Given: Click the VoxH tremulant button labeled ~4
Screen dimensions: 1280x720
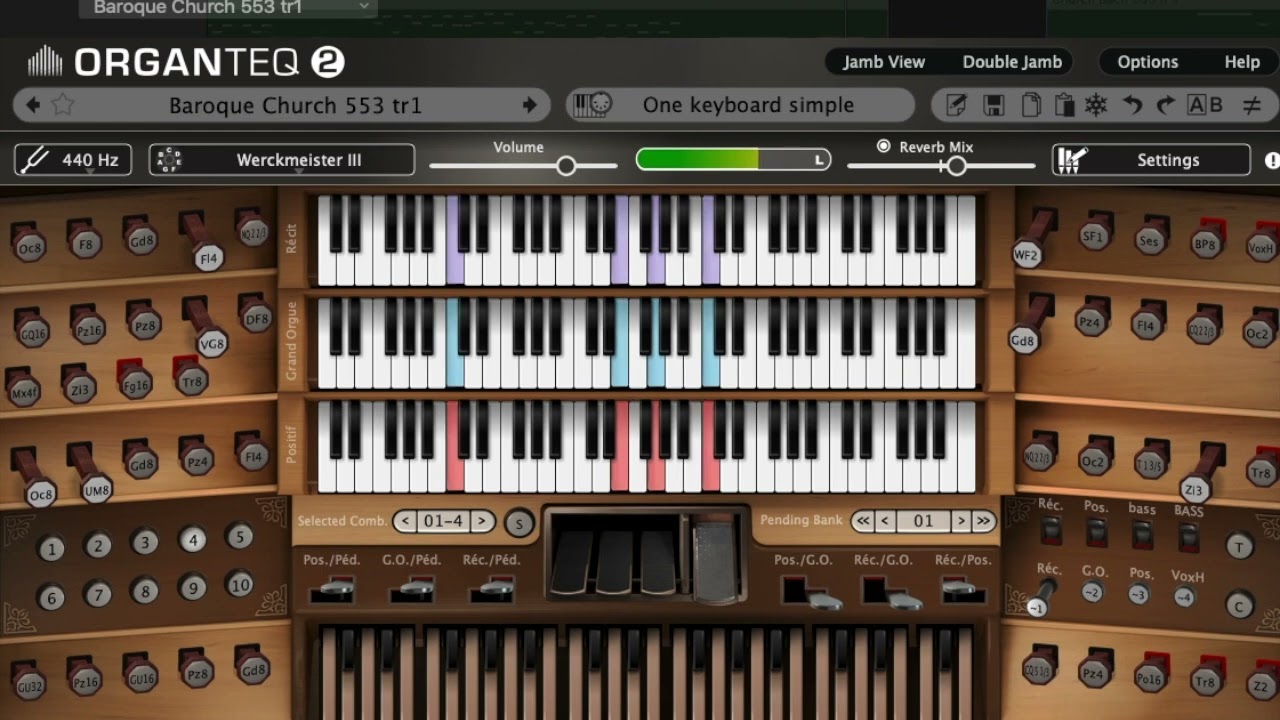Looking at the screenshot, I should [1185, 597].
